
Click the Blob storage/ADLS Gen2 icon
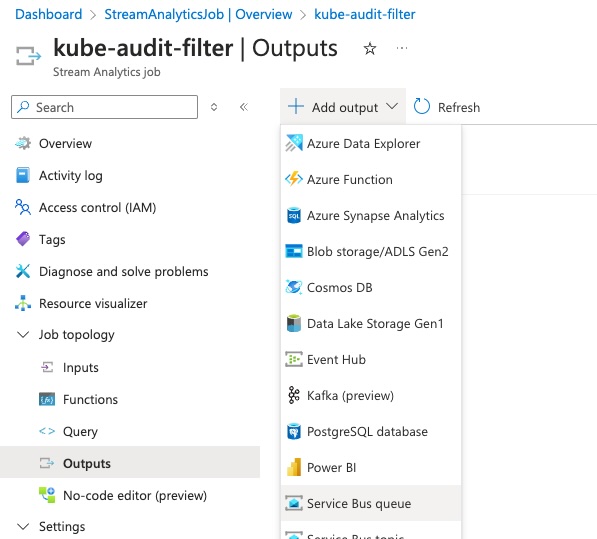click(x=294, y=252)
